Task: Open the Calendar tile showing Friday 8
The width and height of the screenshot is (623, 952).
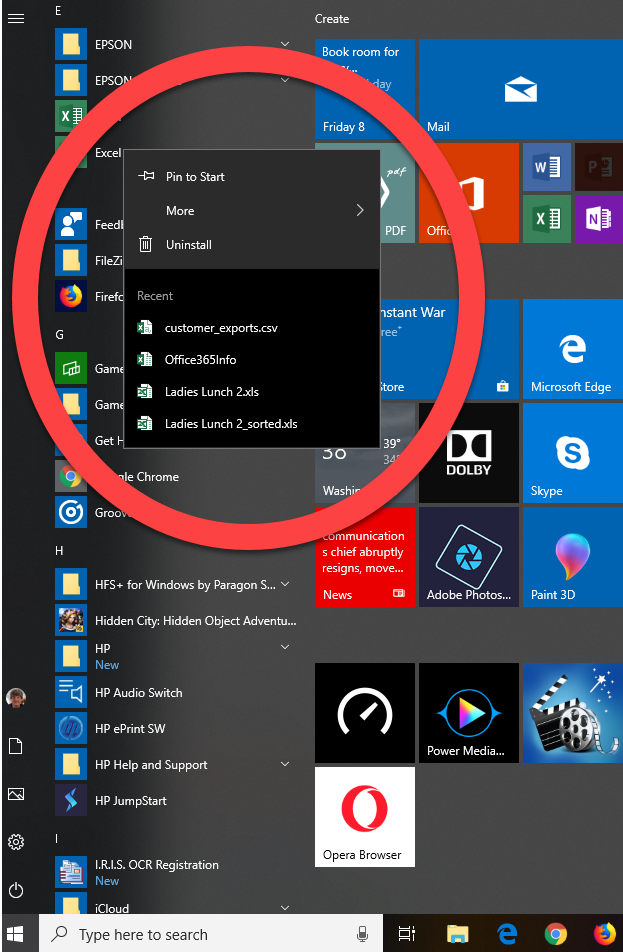Action: click(x=364, y=89)
